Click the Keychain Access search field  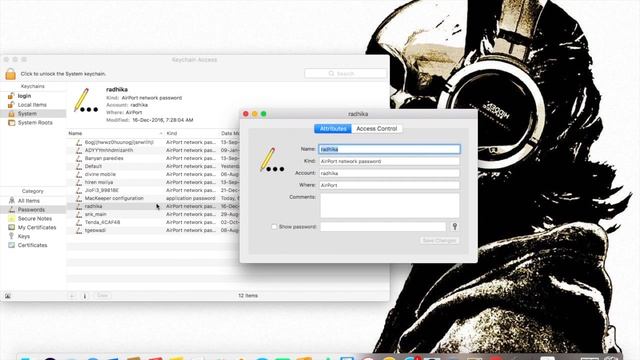(345, 73)
